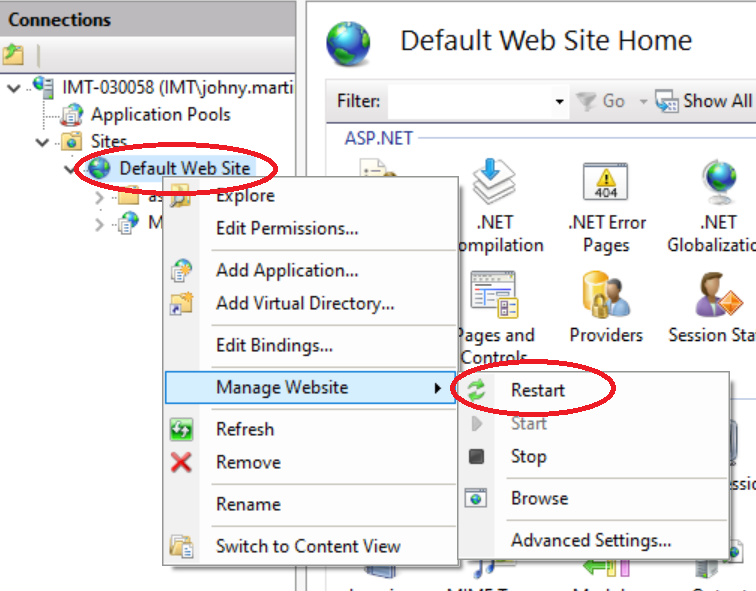Collapse the Sites tree node
Screen dimensions: 756x591
click(x=43, y=142)
